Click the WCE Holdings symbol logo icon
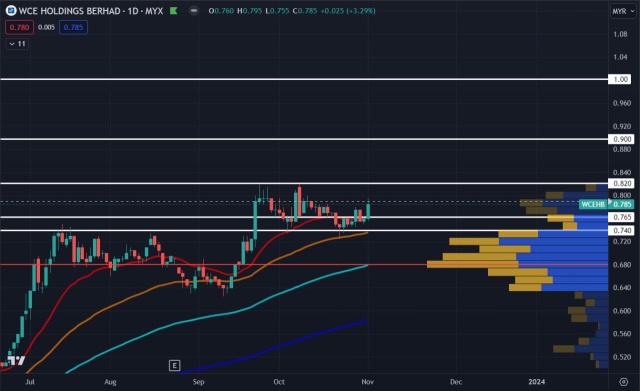 [x=11, y=11]
